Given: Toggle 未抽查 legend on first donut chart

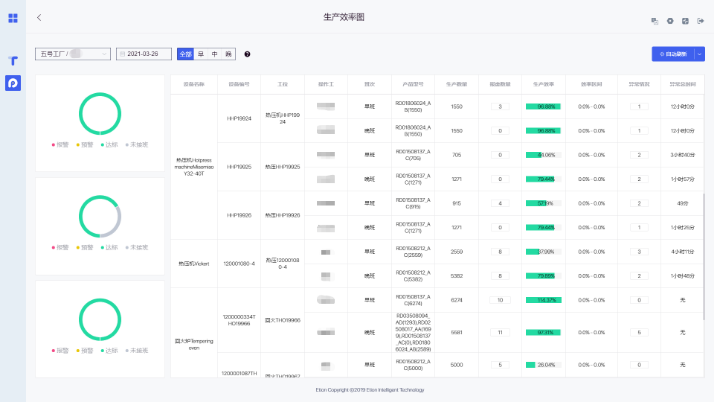Looking at the screenshot, I should 137,145.
